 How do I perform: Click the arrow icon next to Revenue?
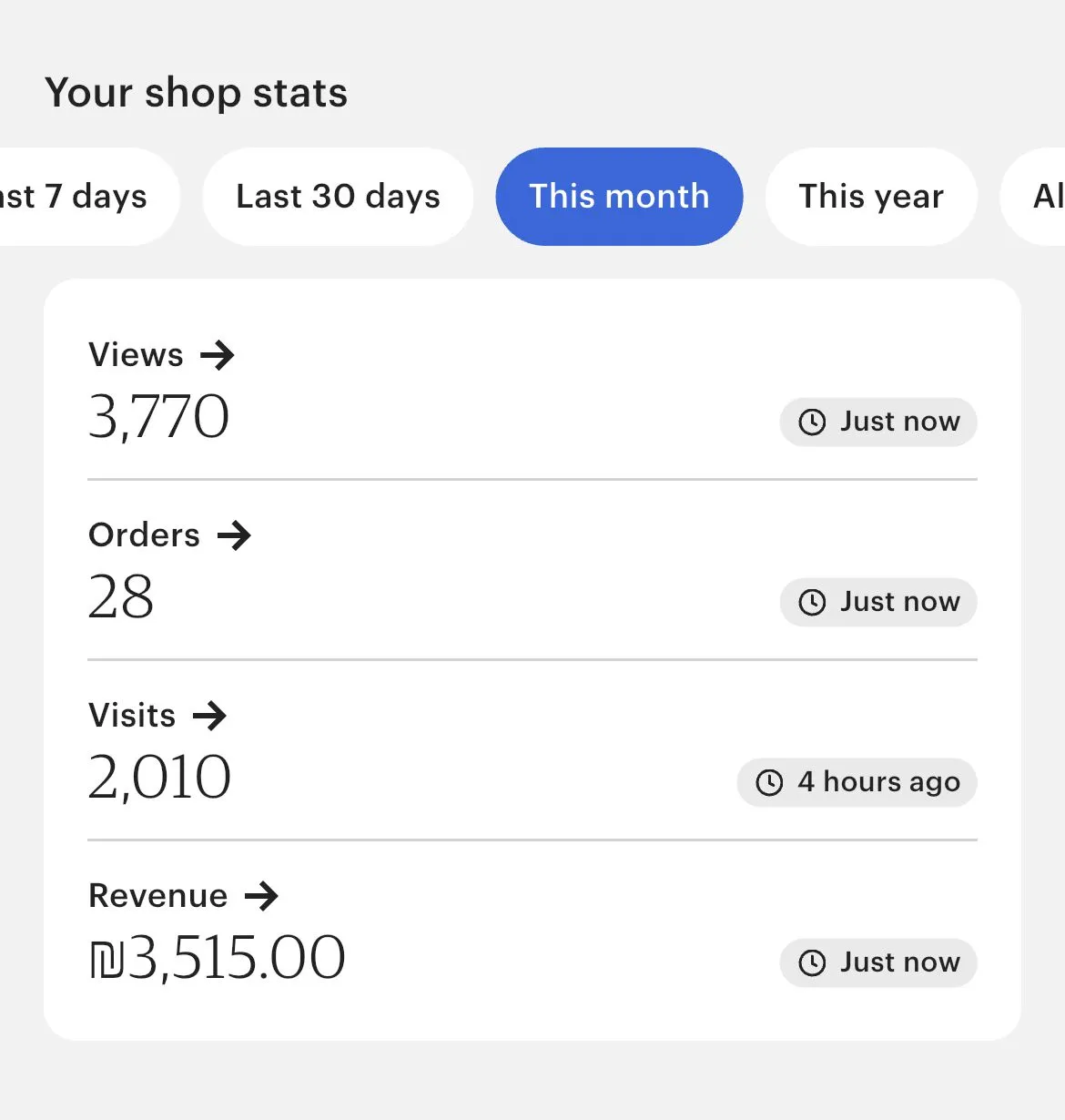click(261, 896)
